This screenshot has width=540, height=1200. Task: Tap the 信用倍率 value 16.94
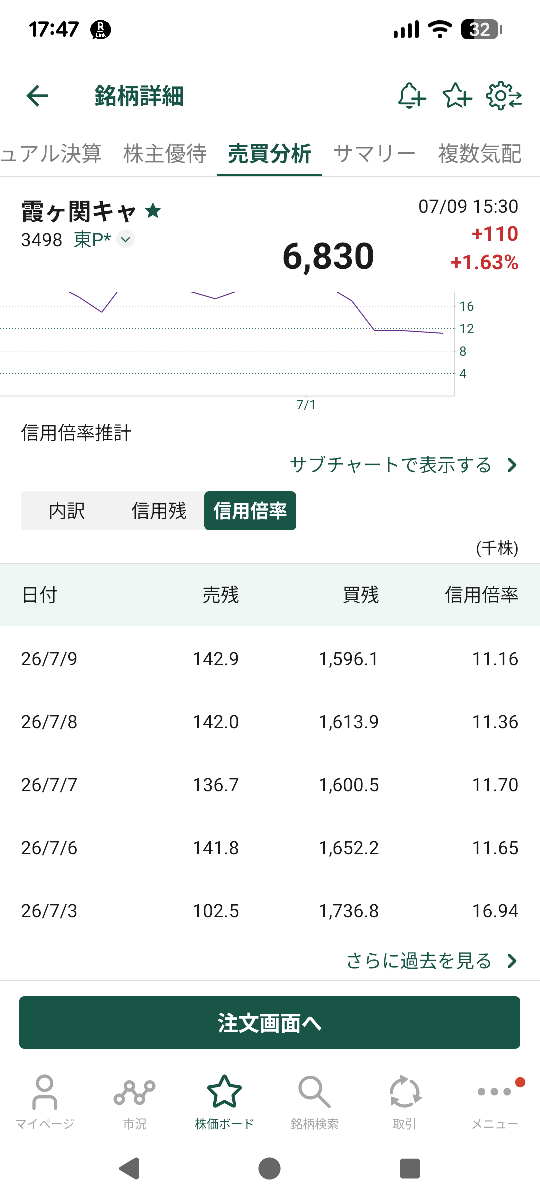pyautogui.click(x=496, y=911)
